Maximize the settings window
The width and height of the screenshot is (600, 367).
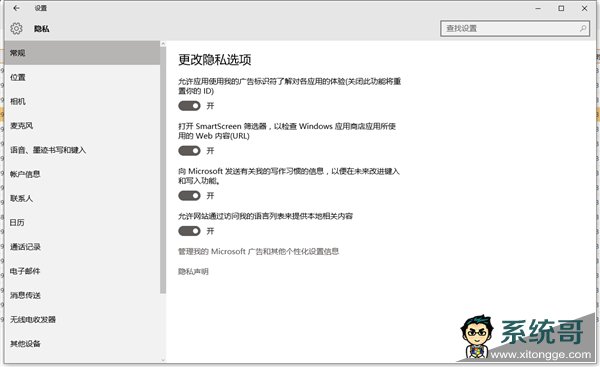click(x=561, y=8)
